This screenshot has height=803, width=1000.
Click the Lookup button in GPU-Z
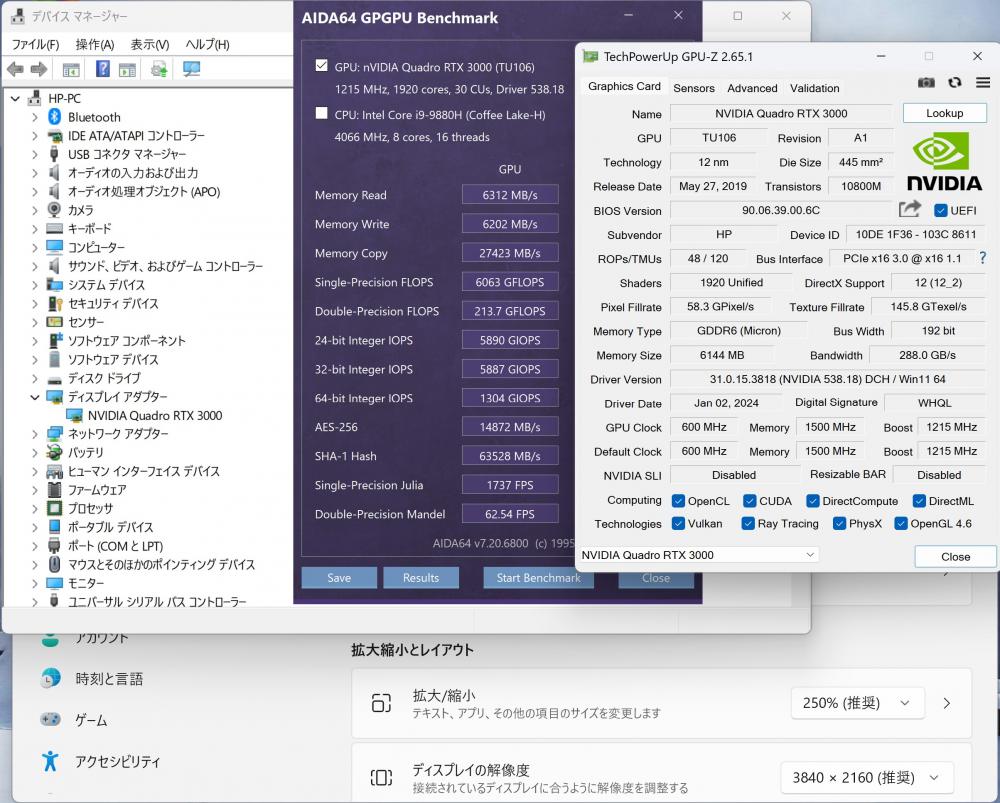945,113
